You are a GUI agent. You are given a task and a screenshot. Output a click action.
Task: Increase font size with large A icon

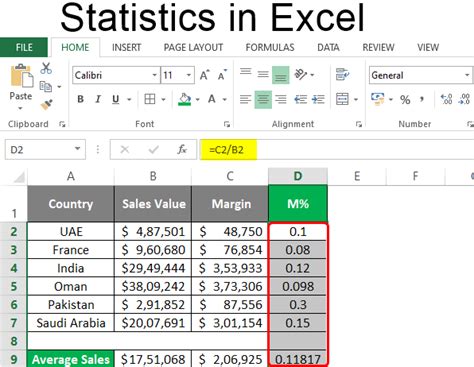coord(205,75)
